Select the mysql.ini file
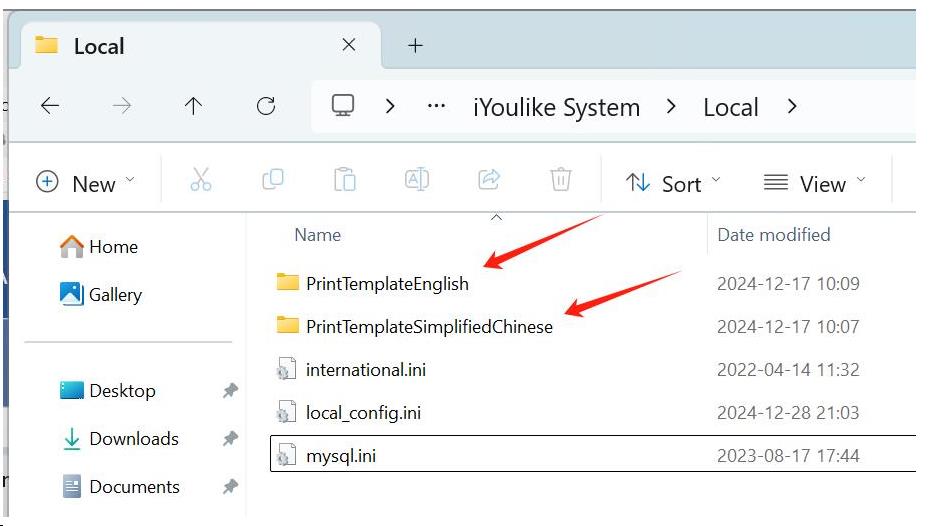This screenshot has height=526, width=933. (340, 456)
